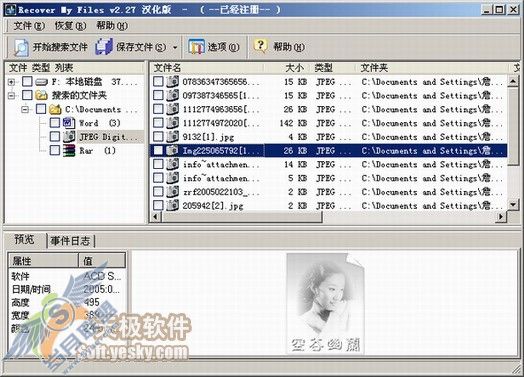Click the 选项 toolbar icon
Screen dimensions: 524x377
click(196, 47)
